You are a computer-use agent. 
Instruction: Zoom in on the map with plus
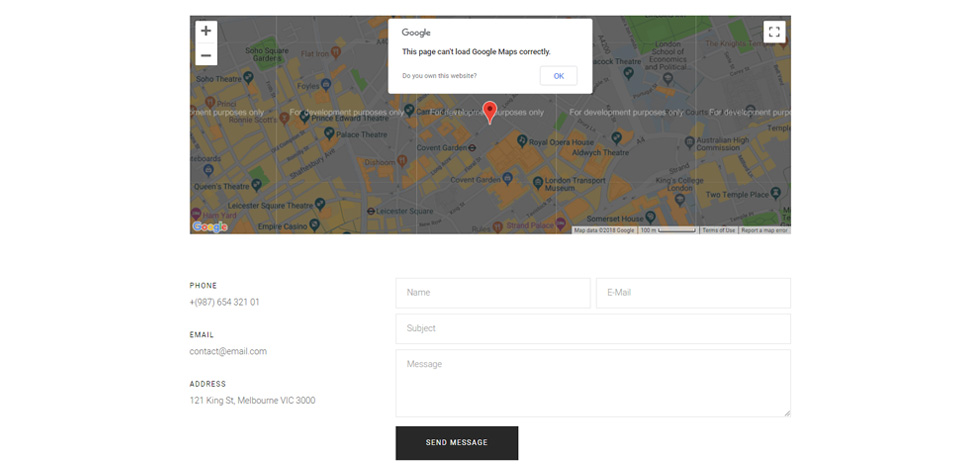tap(206, 31)
